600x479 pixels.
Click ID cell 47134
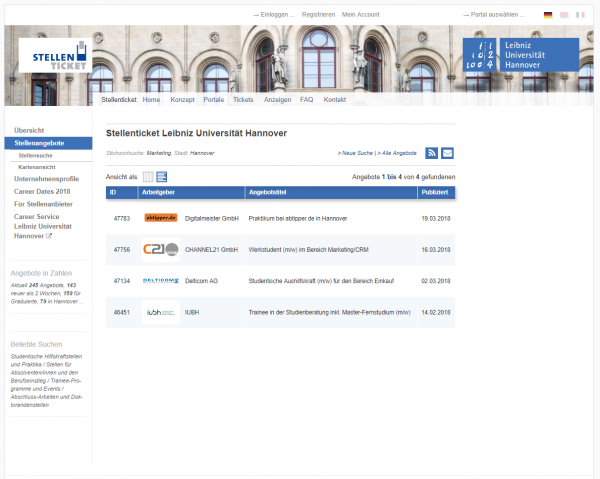pos(122,281)
